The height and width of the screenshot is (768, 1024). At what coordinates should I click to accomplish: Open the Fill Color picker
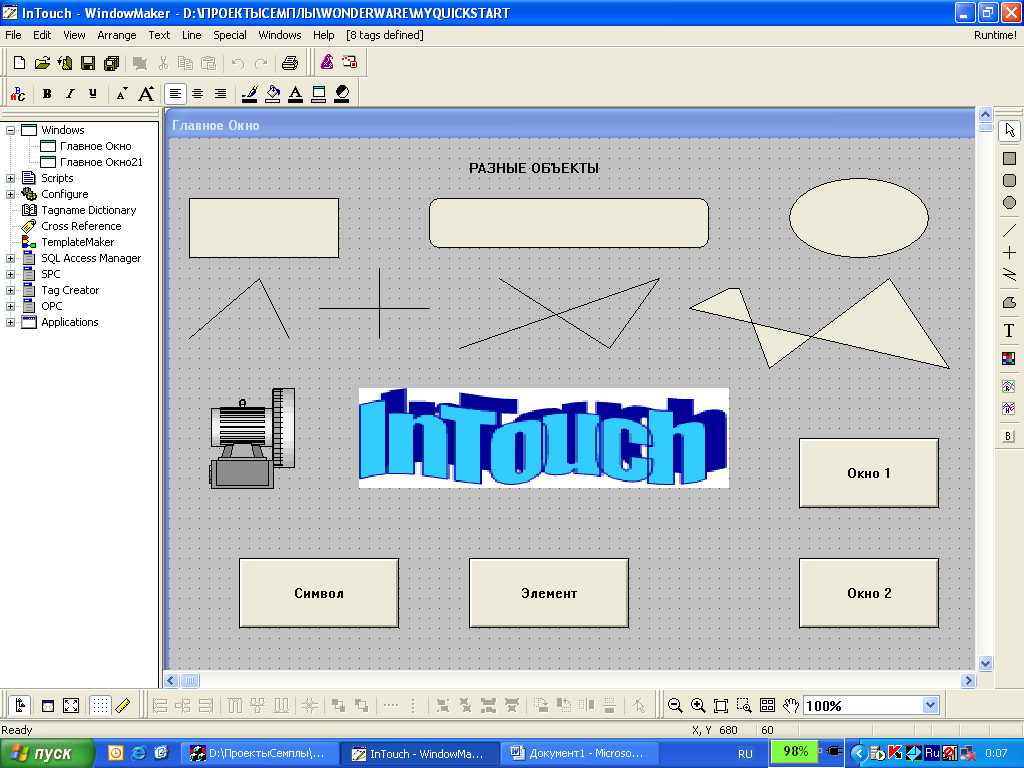(x=273, y=94)
